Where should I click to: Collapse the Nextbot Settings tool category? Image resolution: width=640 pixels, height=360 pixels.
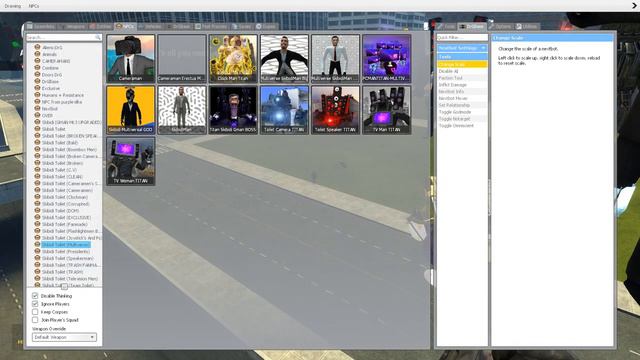462,48
